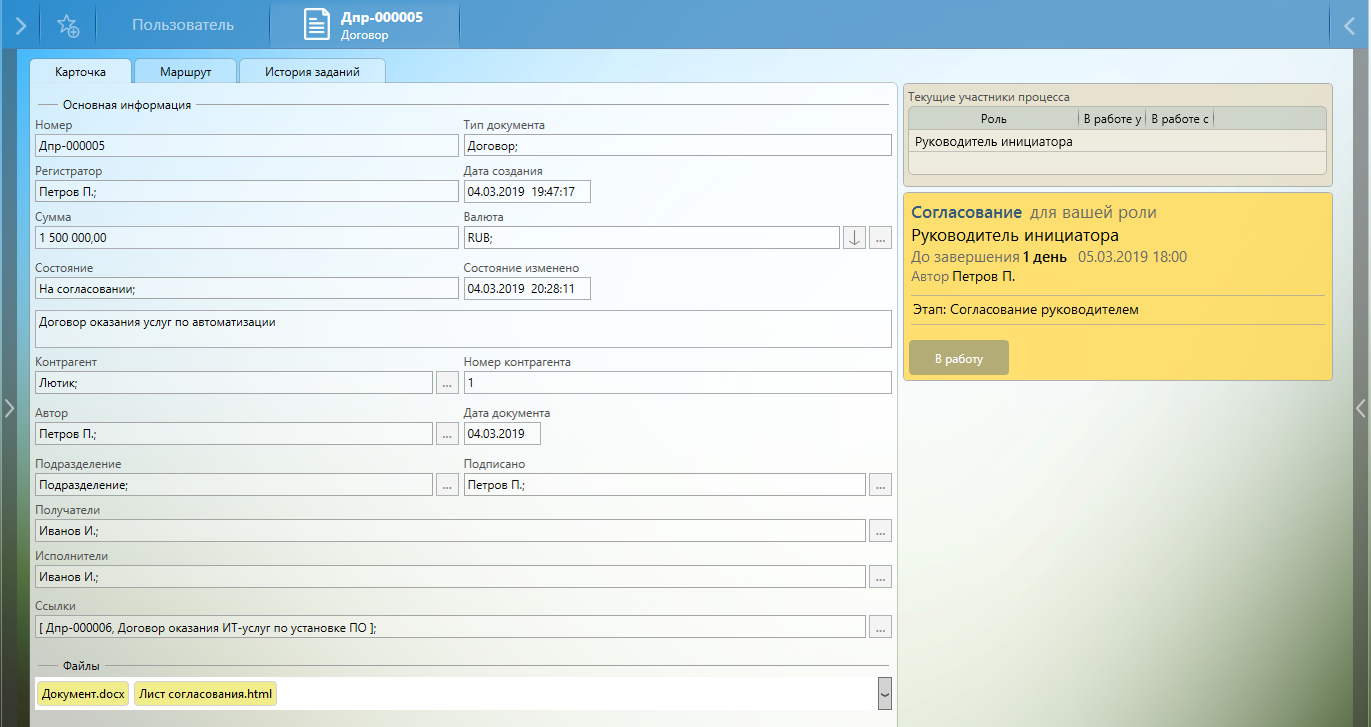Switch to the История заданий tab

point(312,72)
